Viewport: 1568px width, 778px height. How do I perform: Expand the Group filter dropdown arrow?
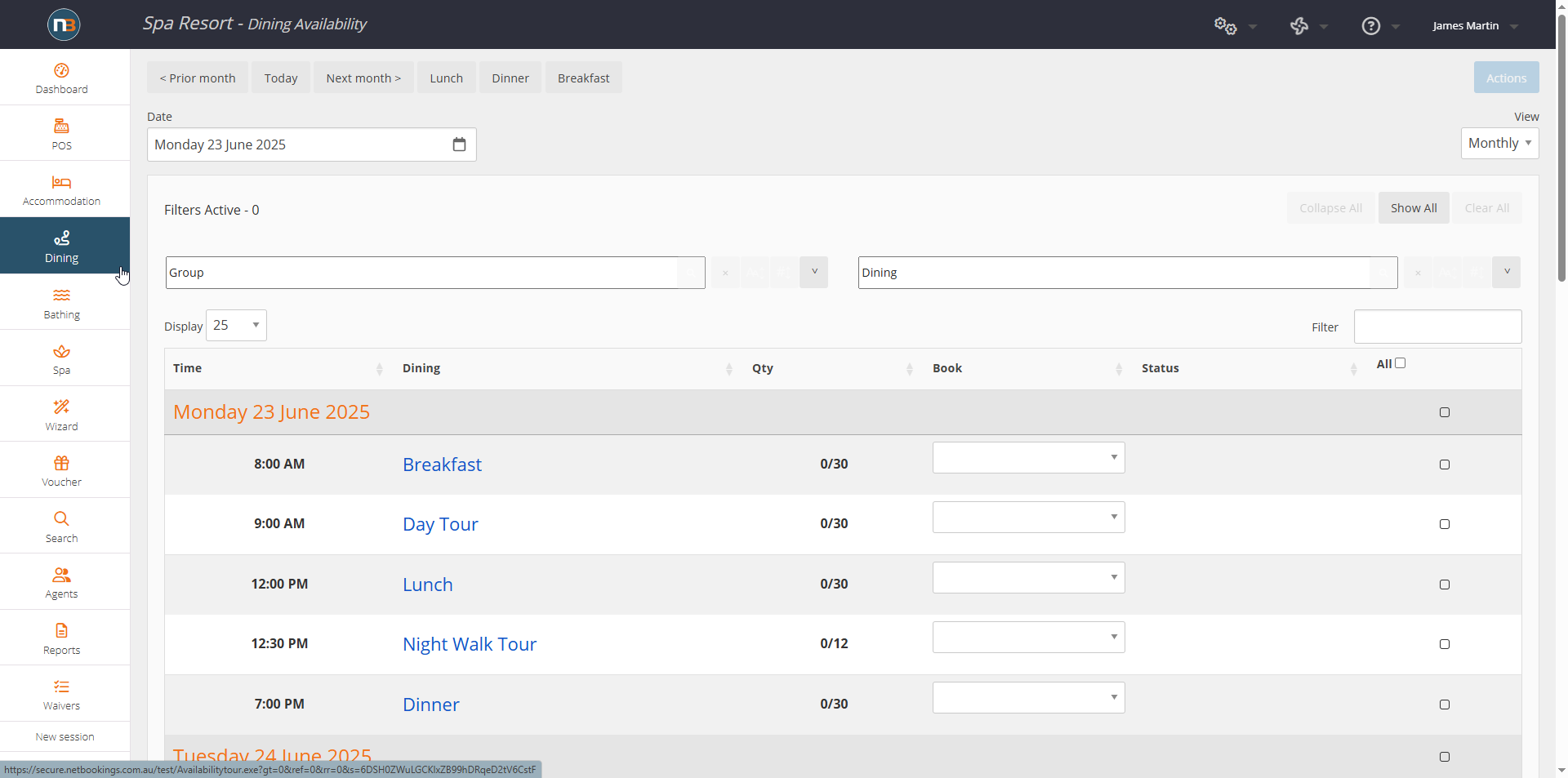tap(813, 272)
